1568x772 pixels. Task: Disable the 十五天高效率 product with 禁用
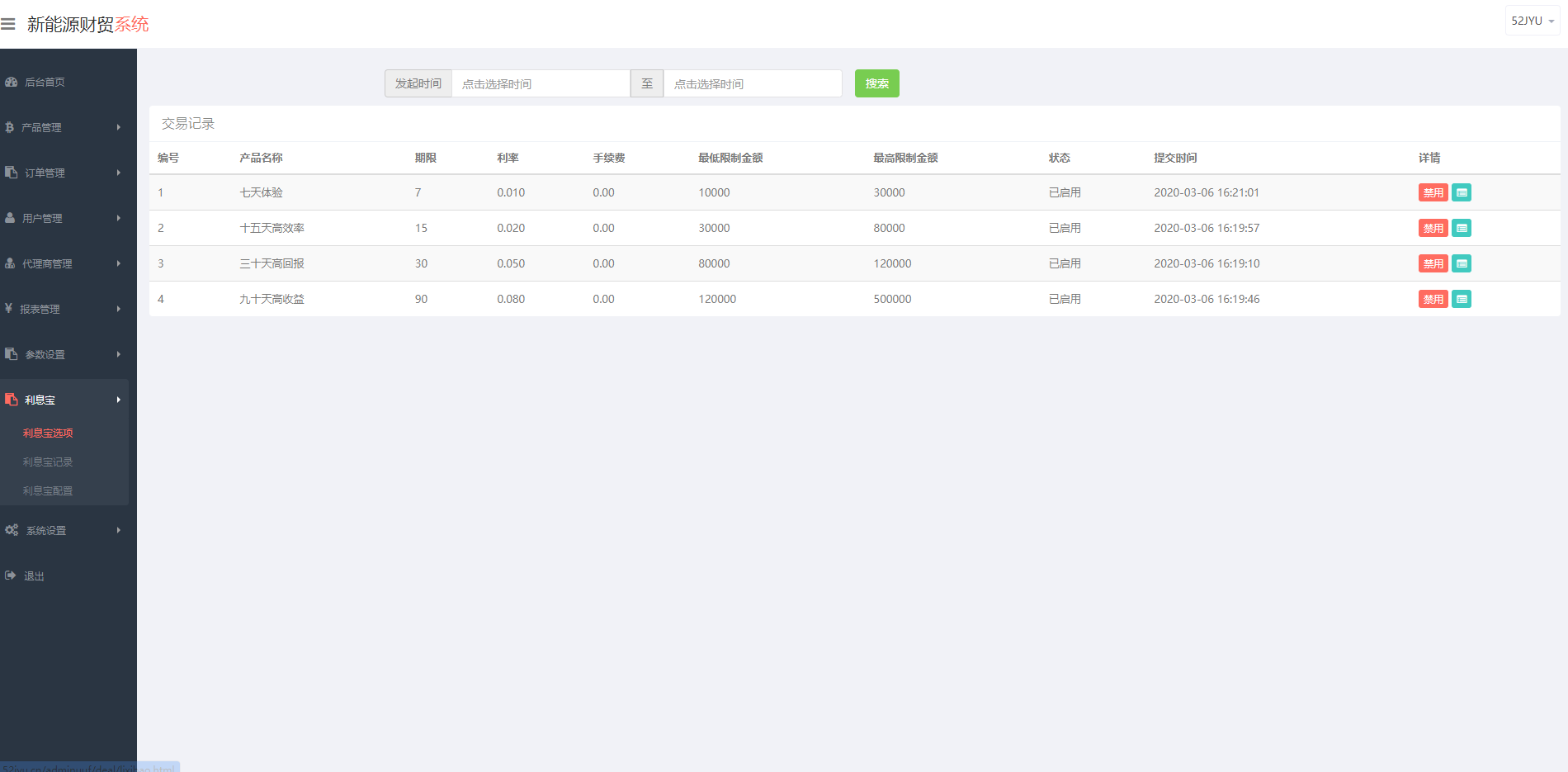click(1433, 228)
